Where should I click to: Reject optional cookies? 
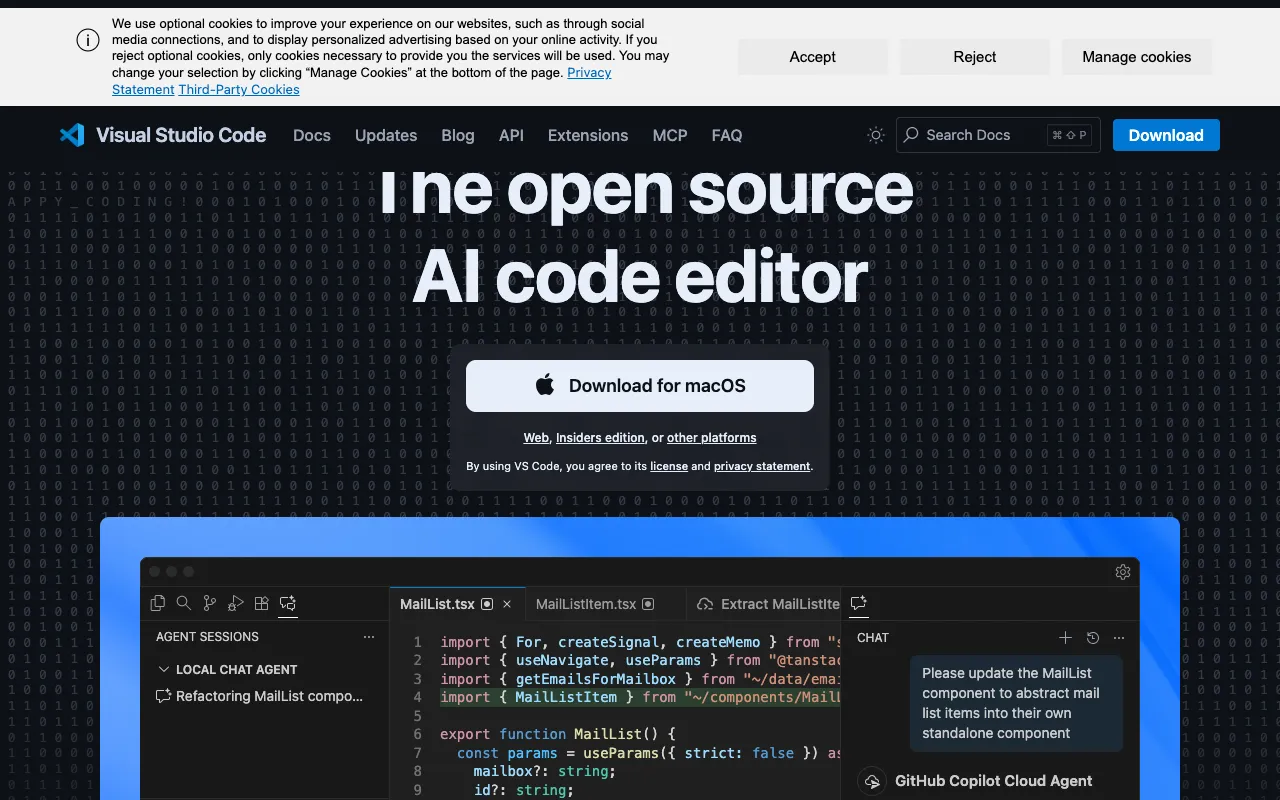(974, 57)
